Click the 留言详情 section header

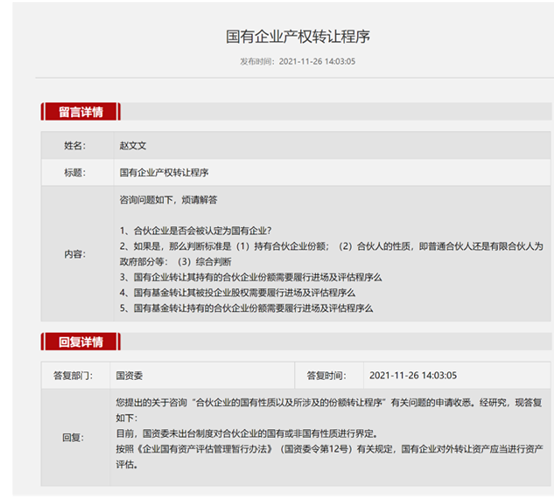pos(81,112)
